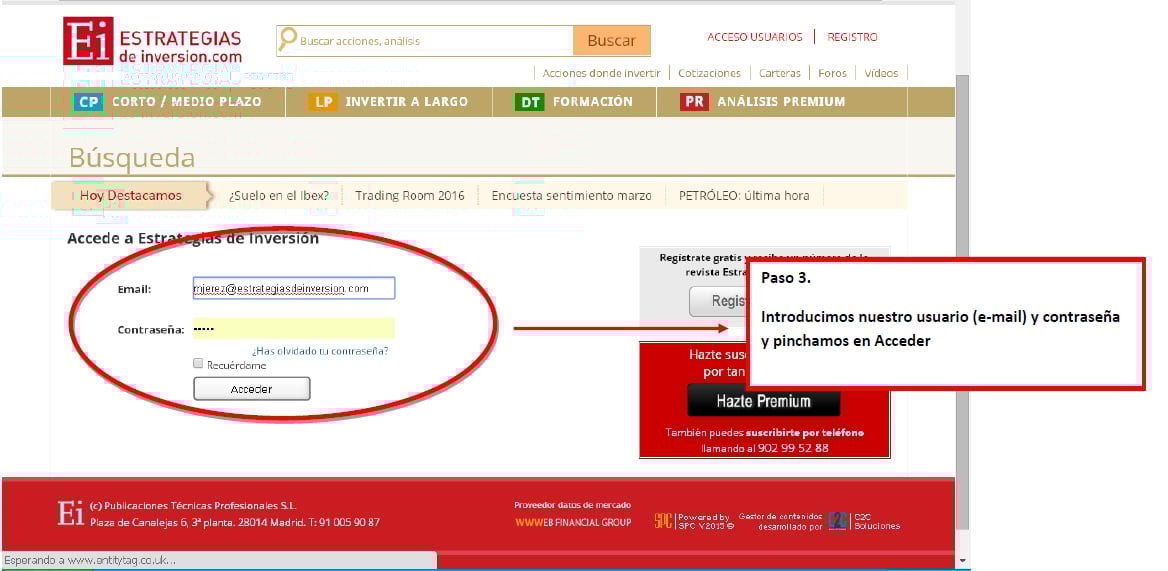Viewport: 1168px width, 571px height.
Task: Click the CP badge icon
Action: (88, 102)
